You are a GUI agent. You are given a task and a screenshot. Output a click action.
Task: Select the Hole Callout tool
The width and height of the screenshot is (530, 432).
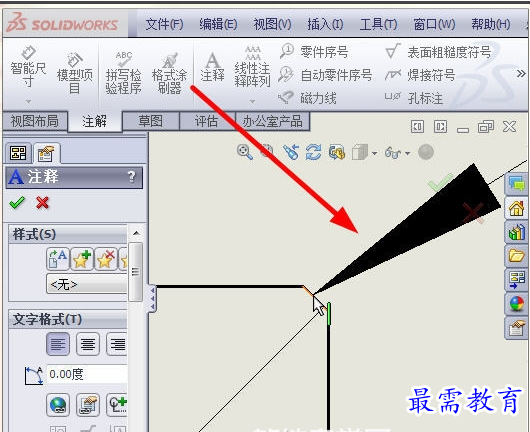coord(414,98)
